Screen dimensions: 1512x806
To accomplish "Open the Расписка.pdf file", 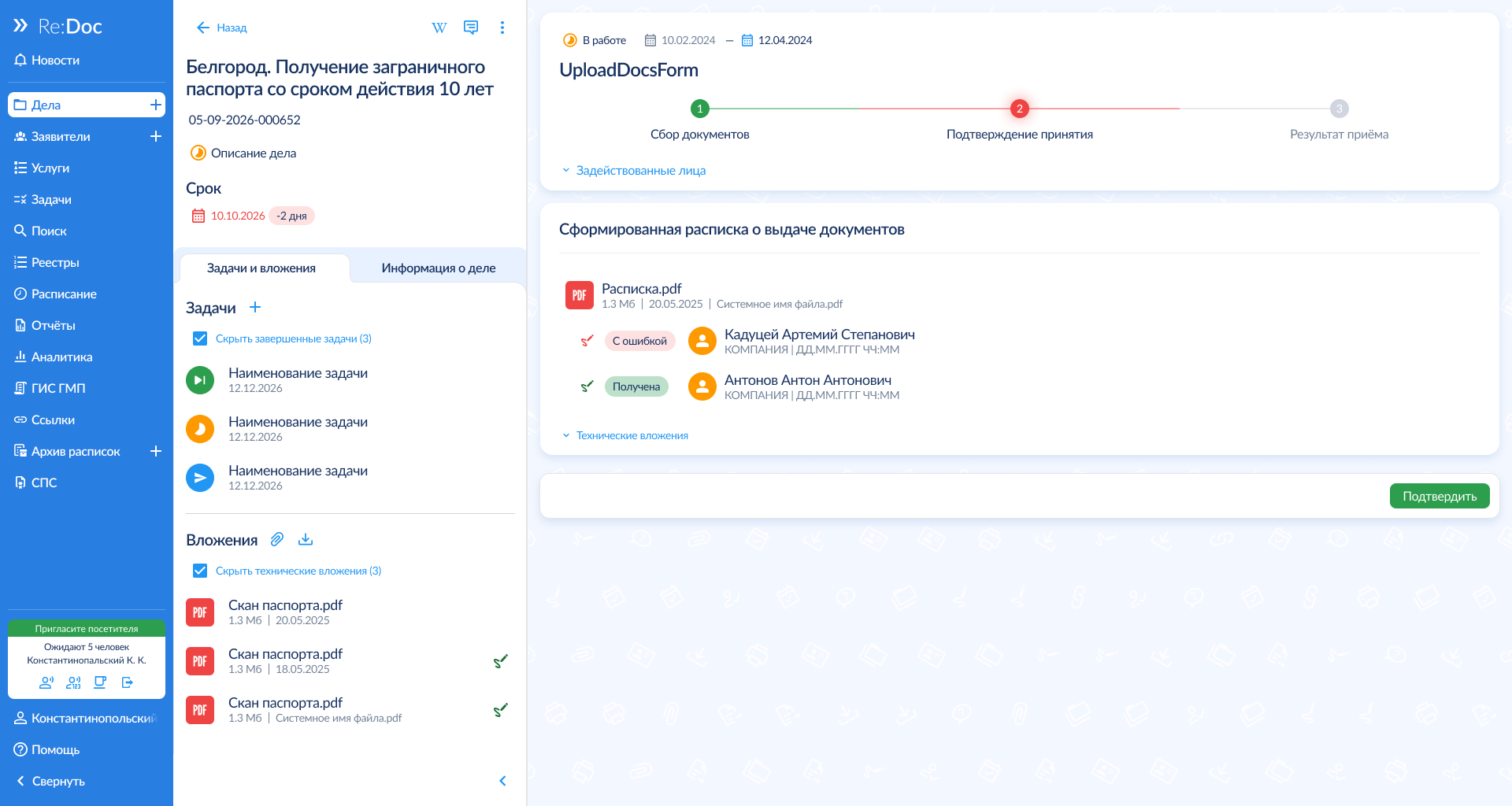I will [x=641, y=289].
